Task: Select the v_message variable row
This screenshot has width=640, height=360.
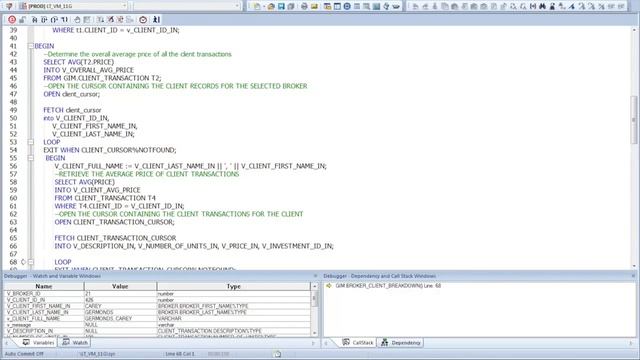Action: (x=157, y=325)
